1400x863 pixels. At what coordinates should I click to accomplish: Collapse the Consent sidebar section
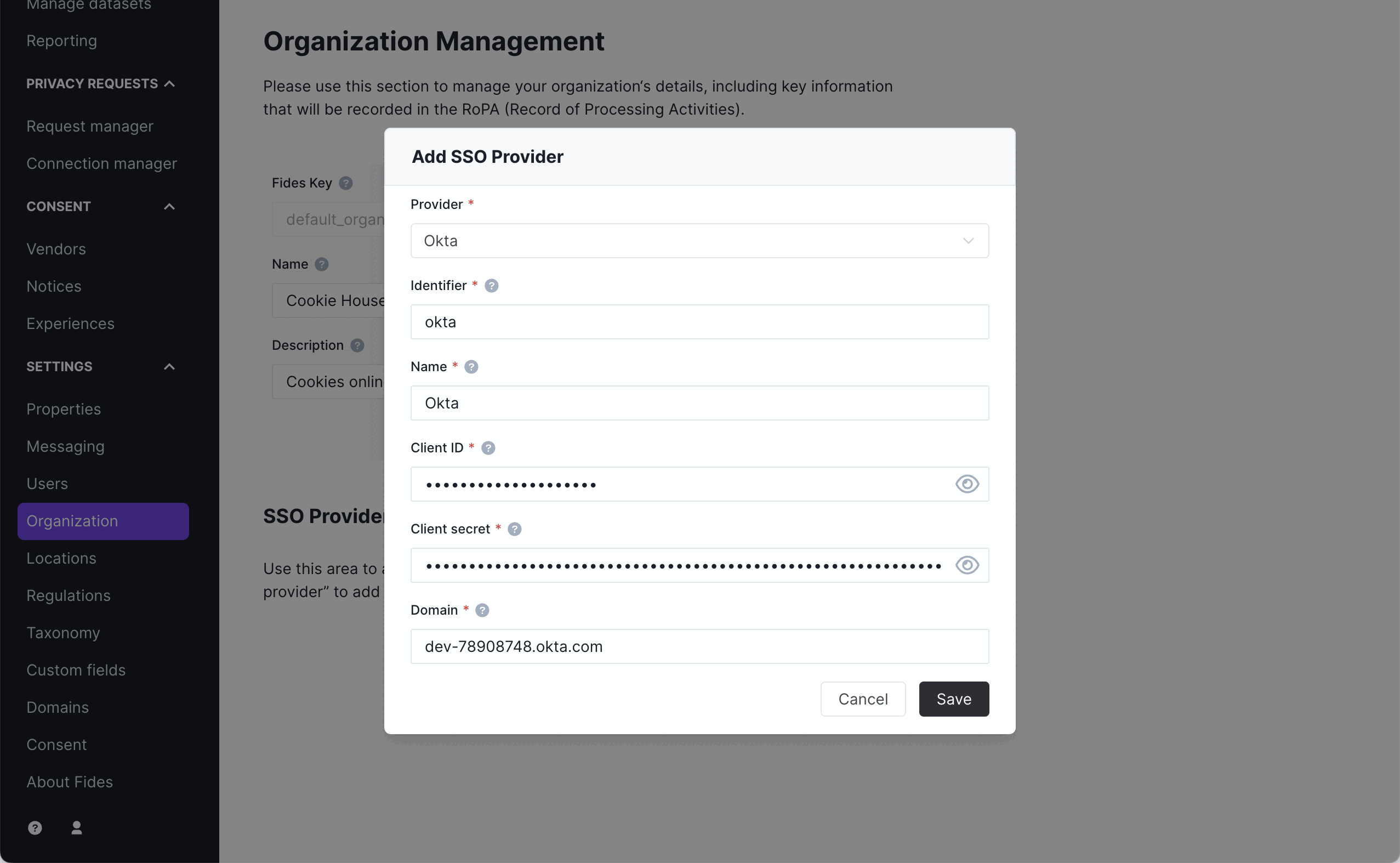[x=100, y=207]
